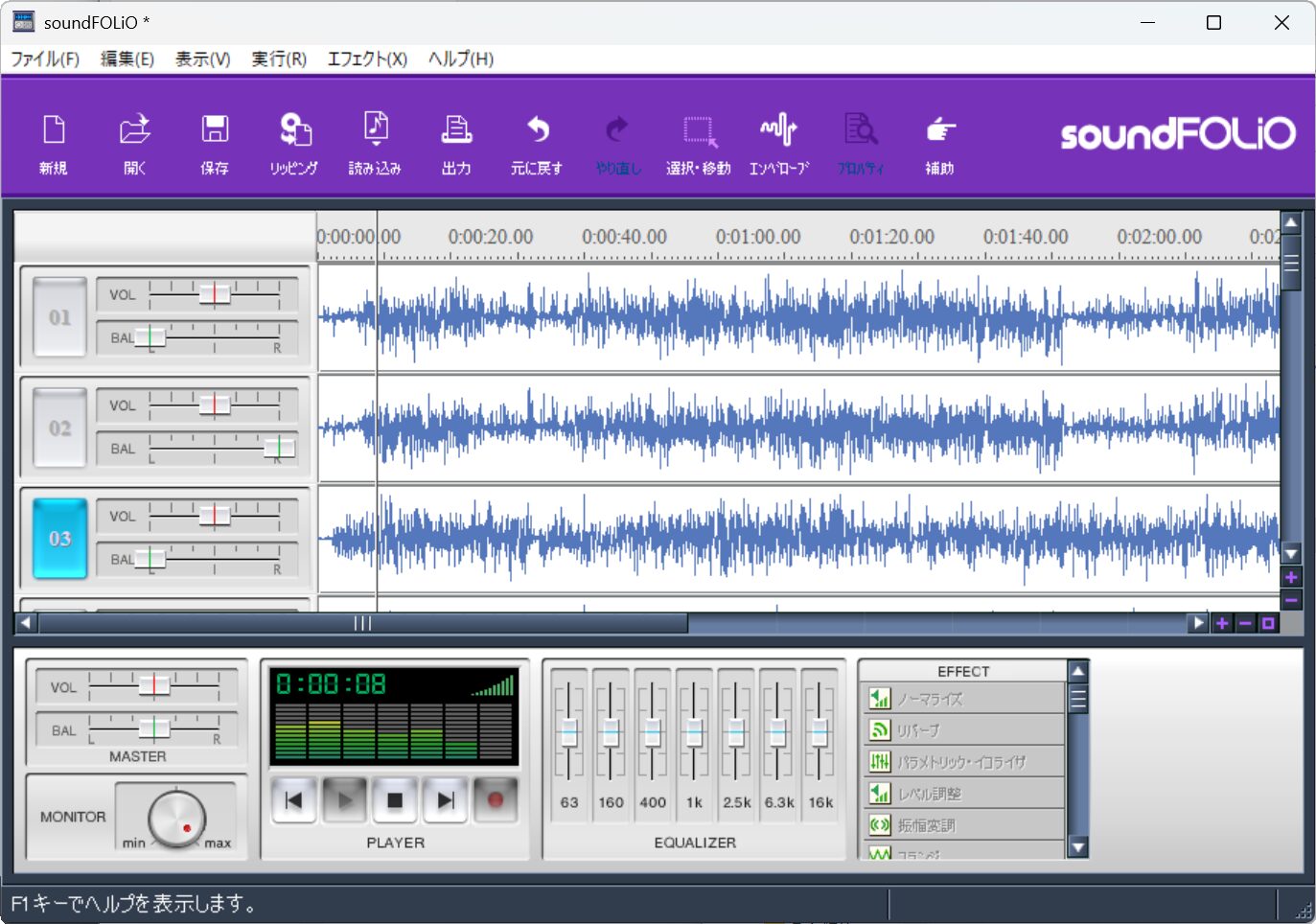Image resolution: width=1316 pixels, height=924 pixels.
Task: Click the horizontal timeline scrollbar thumb
Action: [x=362, y=624]
